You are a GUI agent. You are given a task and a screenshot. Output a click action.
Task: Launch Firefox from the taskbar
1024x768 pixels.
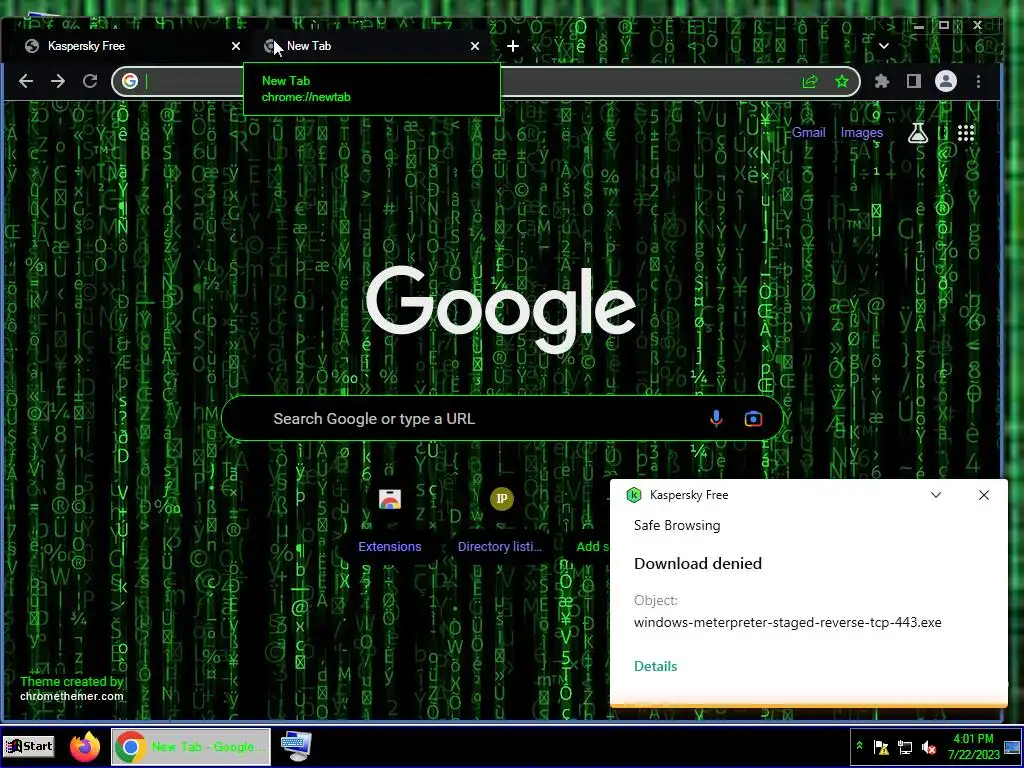85,746
